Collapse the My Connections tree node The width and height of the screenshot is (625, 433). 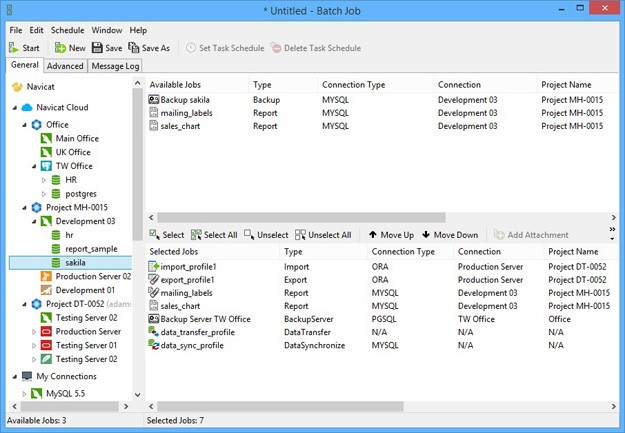(15, 376)
